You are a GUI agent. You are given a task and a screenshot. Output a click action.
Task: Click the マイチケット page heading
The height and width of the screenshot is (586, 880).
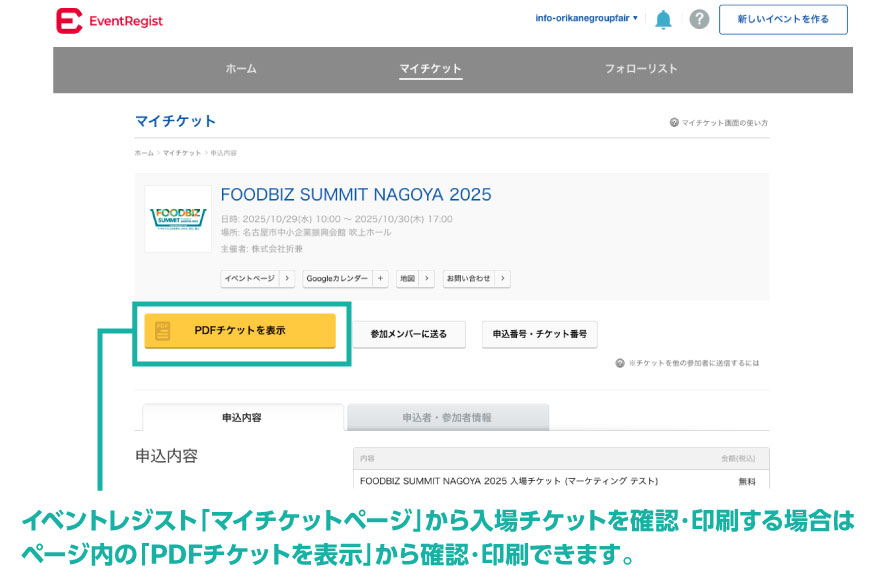point(176,121)
